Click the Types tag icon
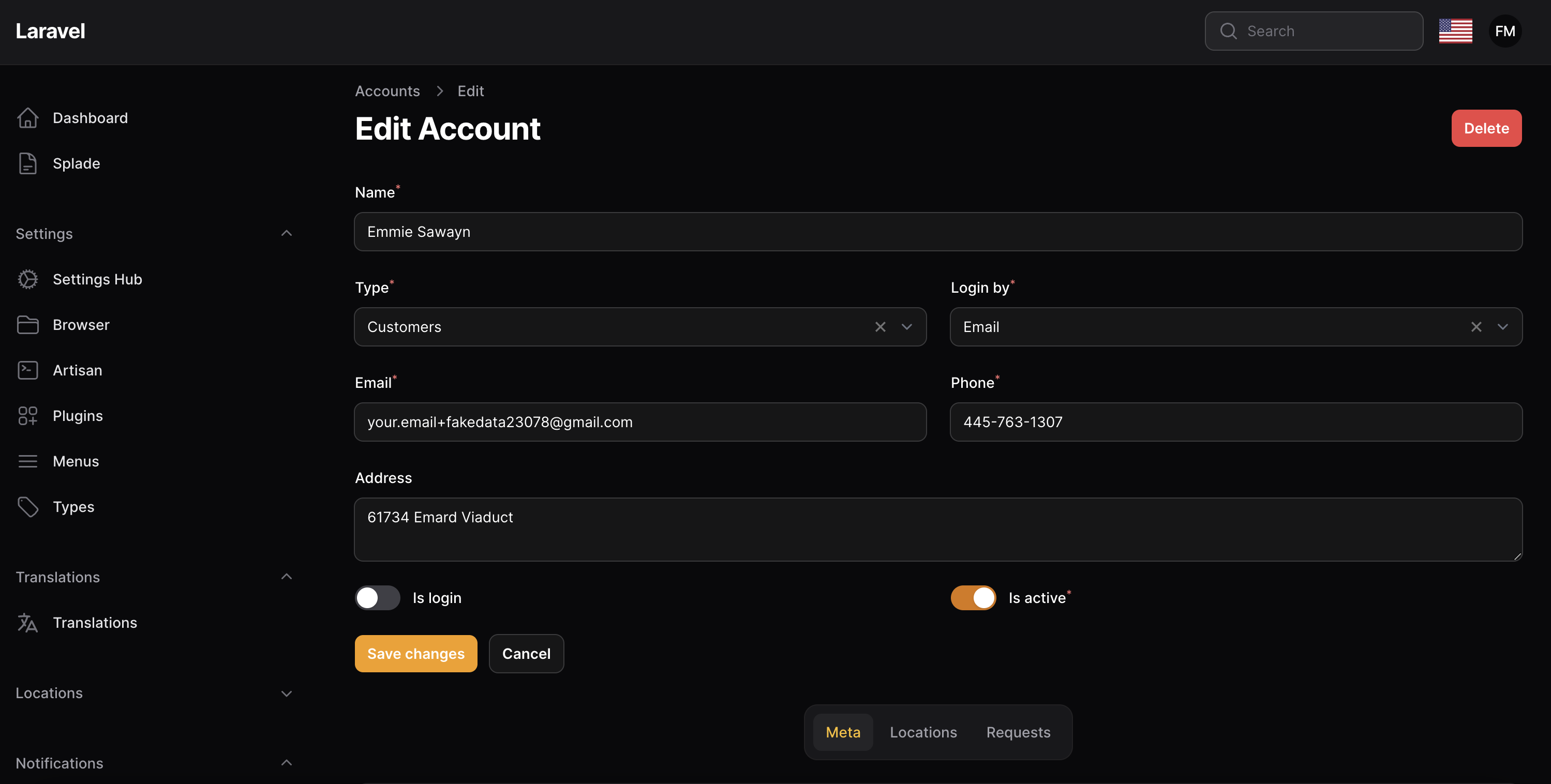The width and height of the screenshot is (1551, 784). pos(28,507)
